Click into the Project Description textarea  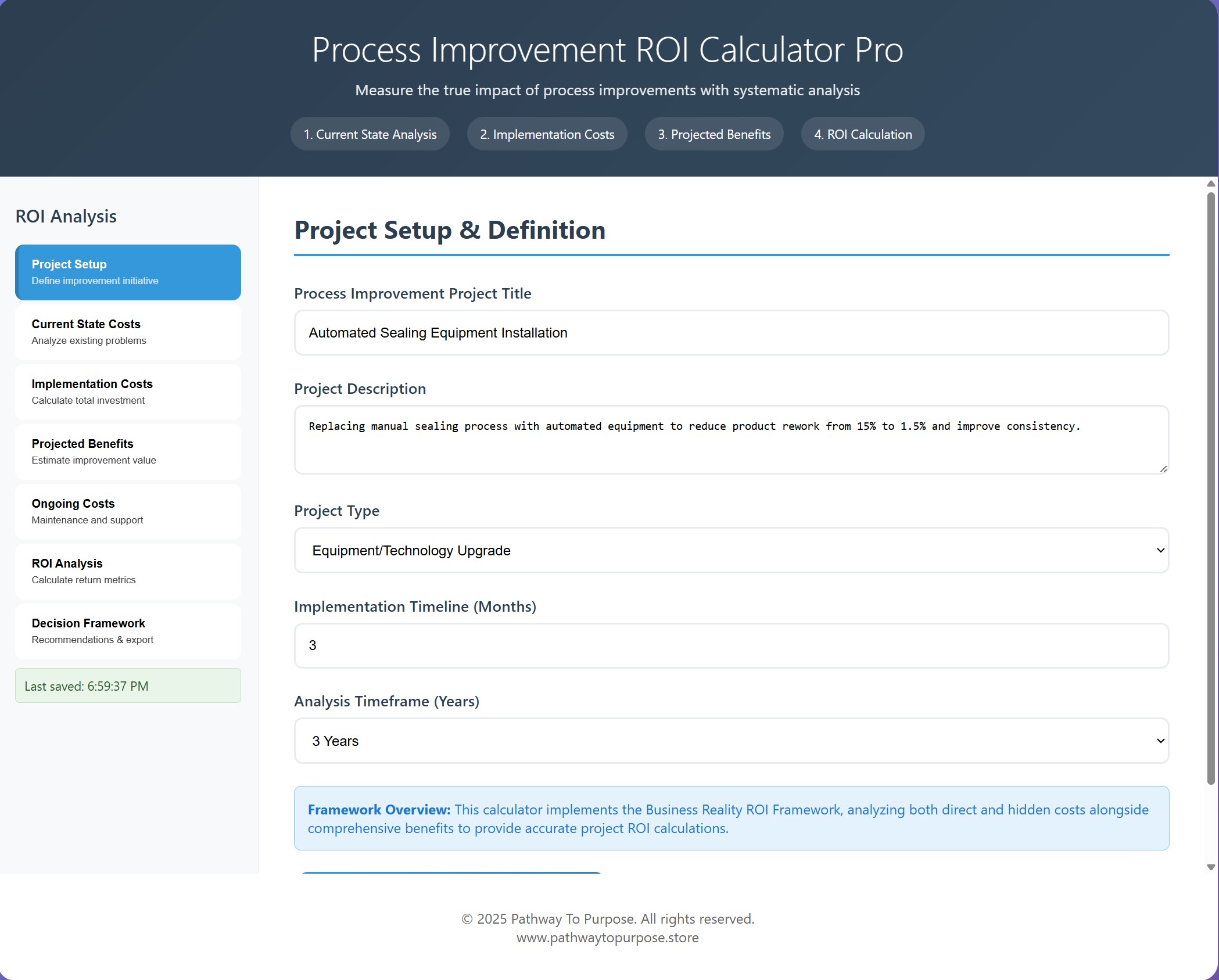[x=732, y=440]
